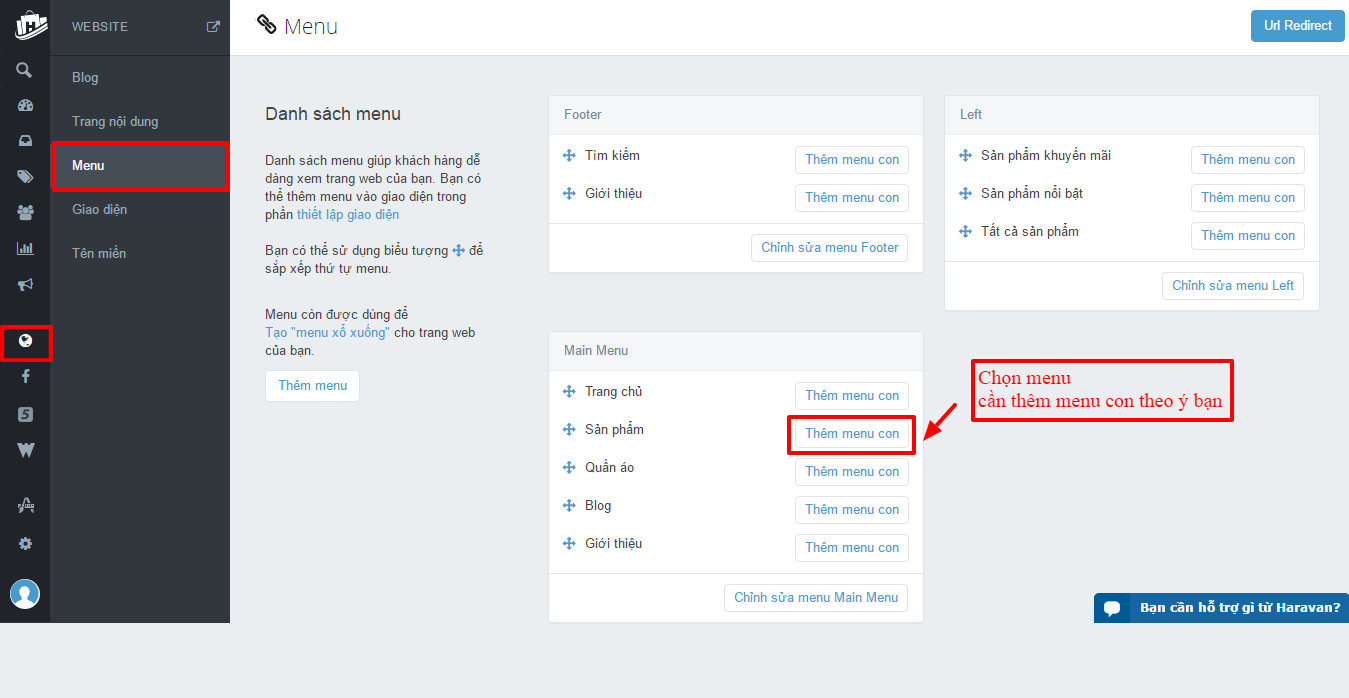Image resolution: width=1349 pixels, height=698 pixels.
Task: Click drag handle for Quần áo
Action: 569,468
